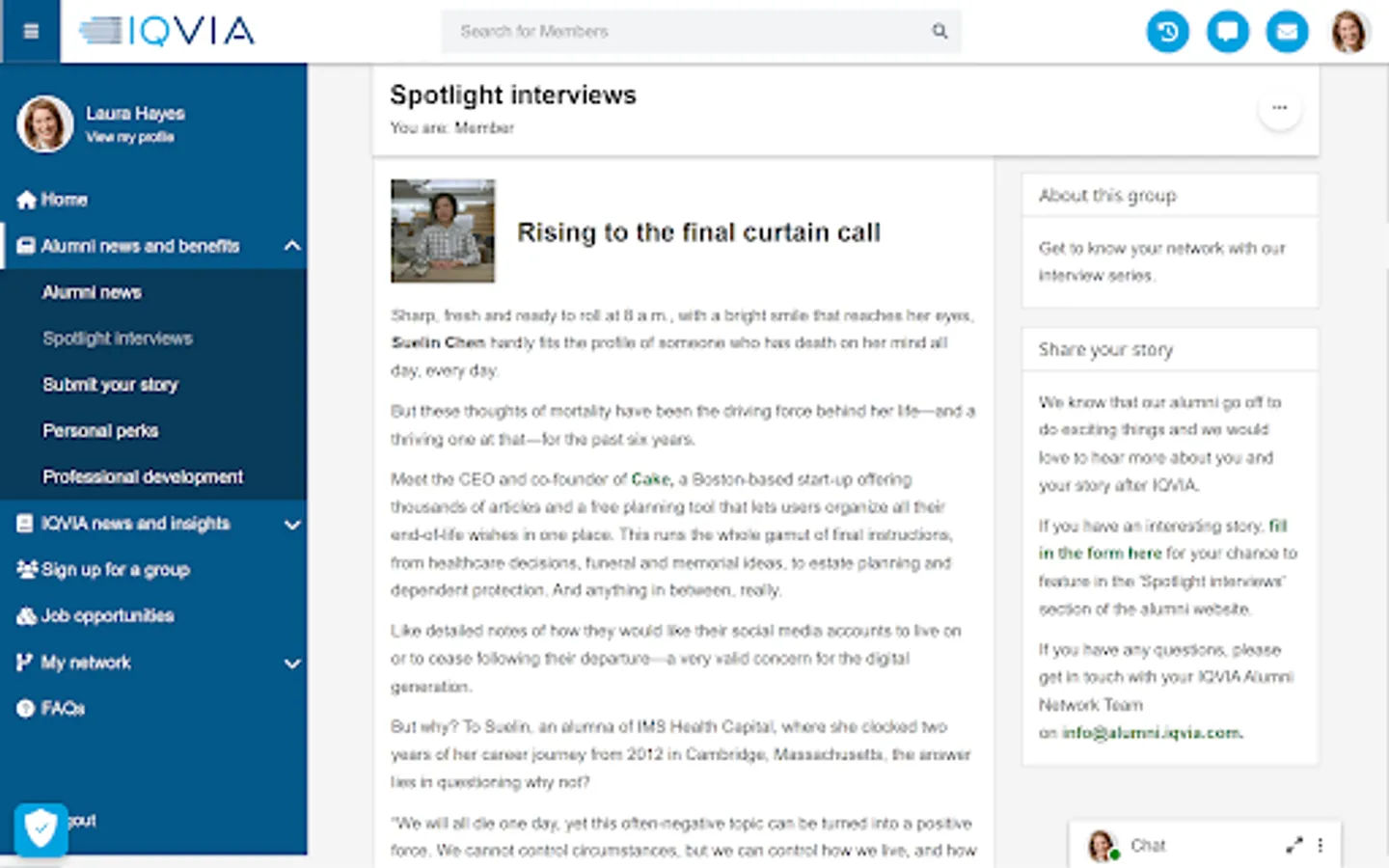
Task: Open the recent activity history icon
Action: [x=1167, y=32]
